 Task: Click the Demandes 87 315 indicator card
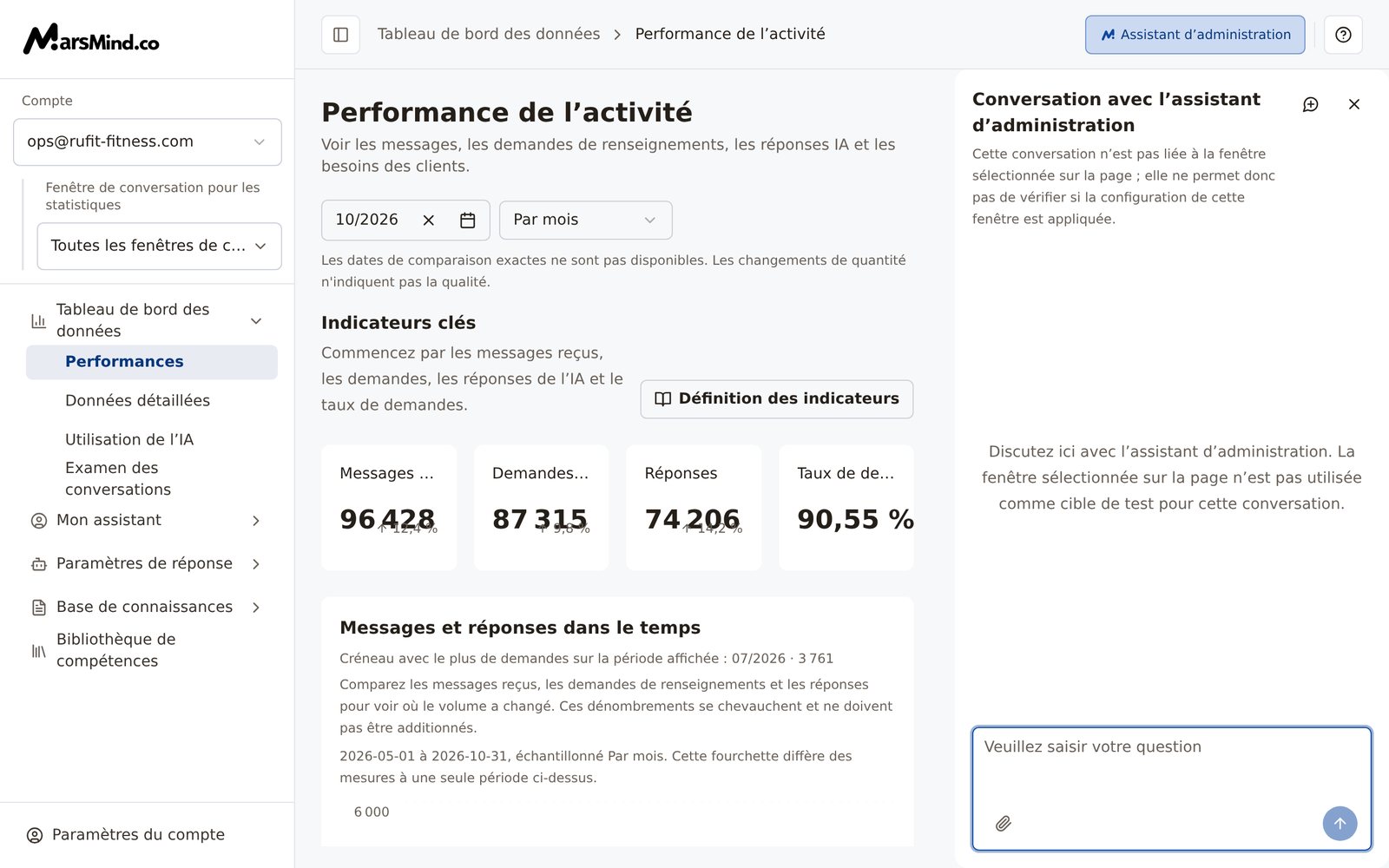click(541, 508)
